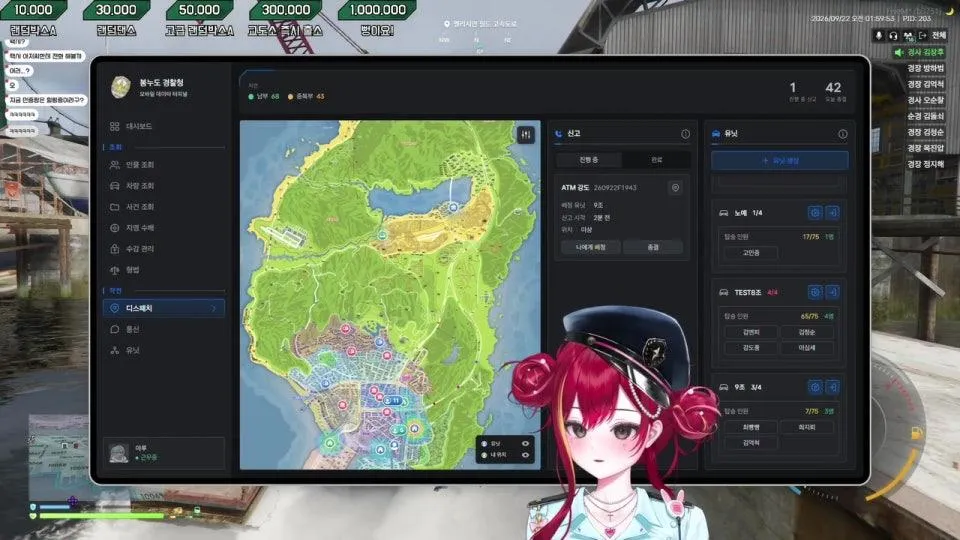Viewport: 960px width, 540px height.
Task: Click member 김억석 in 9조 unit
Action: [751, 443]
